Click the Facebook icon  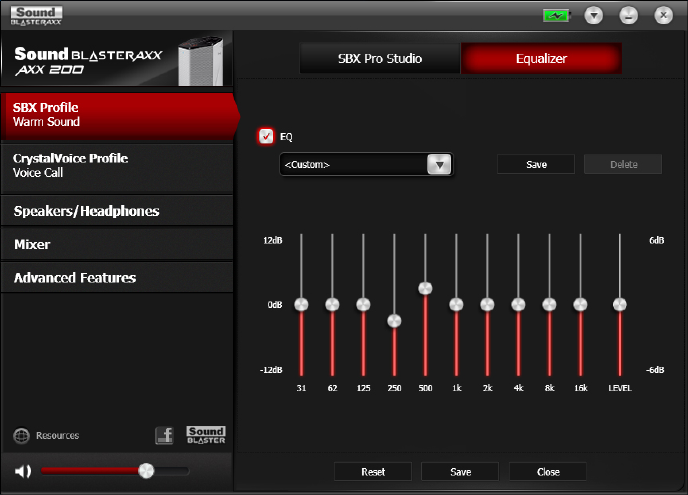[165, 435]
